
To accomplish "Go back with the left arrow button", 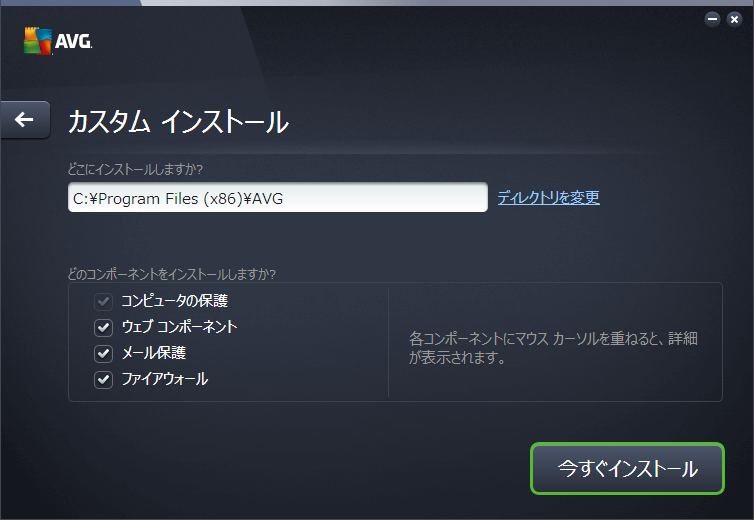I will (x=25, y=120).
